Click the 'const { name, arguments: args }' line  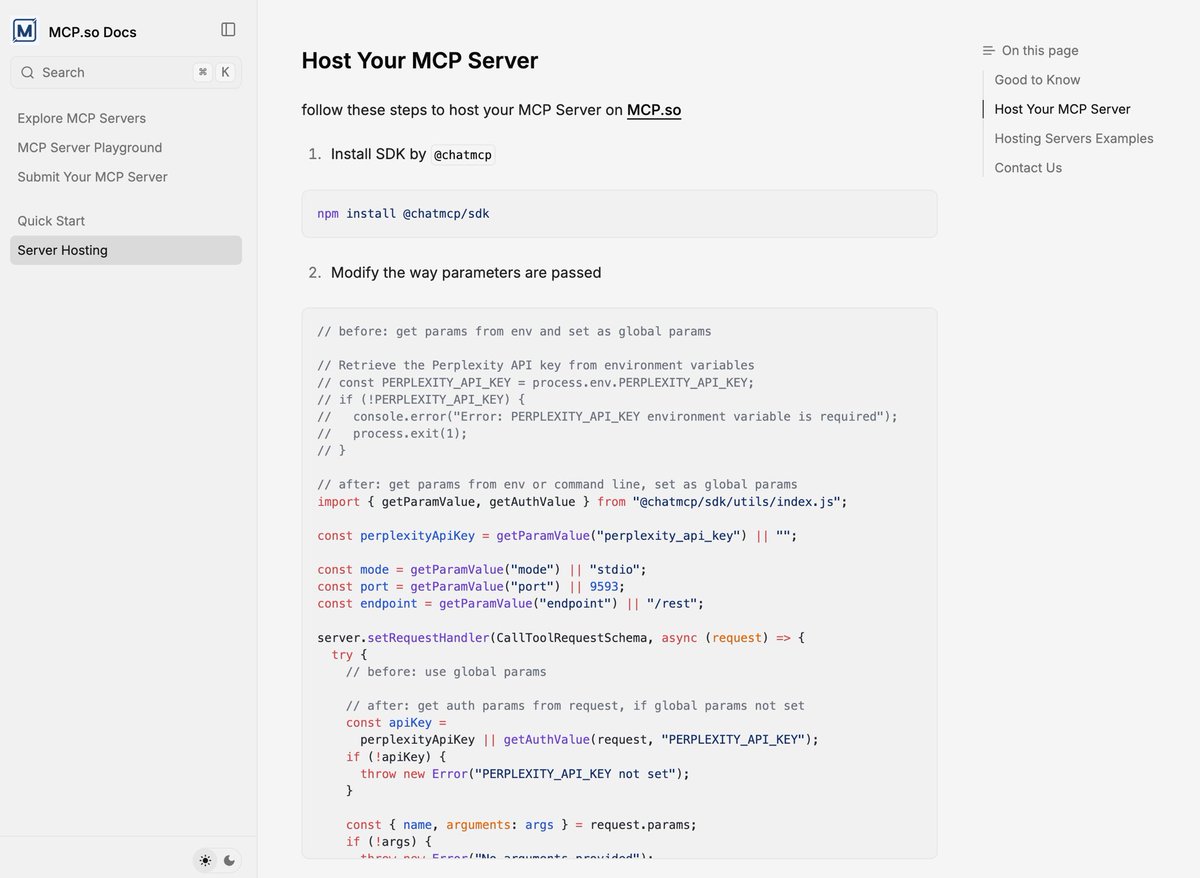point(521,825)
